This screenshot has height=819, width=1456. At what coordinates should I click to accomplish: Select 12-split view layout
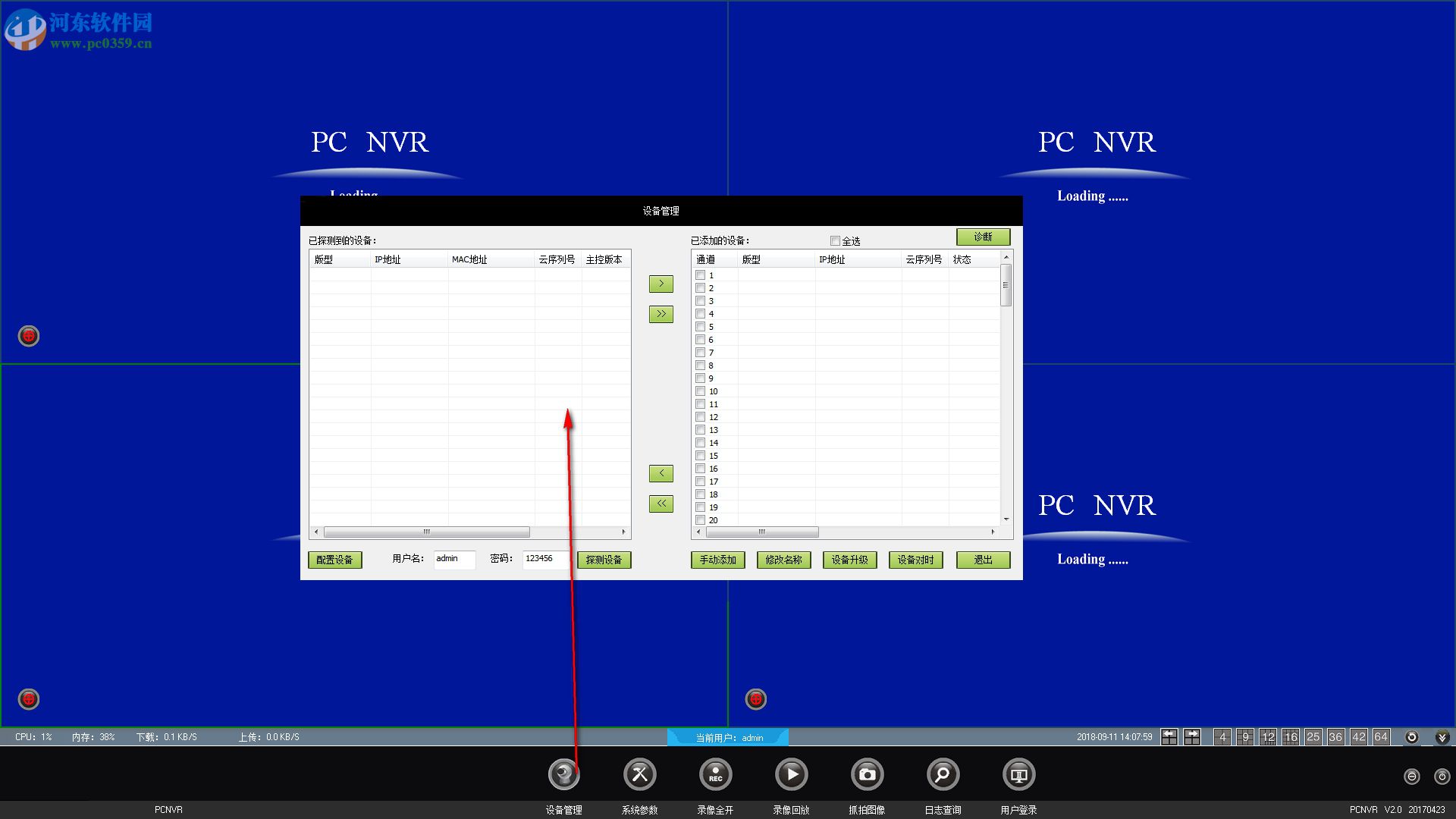click(1268, 737)
